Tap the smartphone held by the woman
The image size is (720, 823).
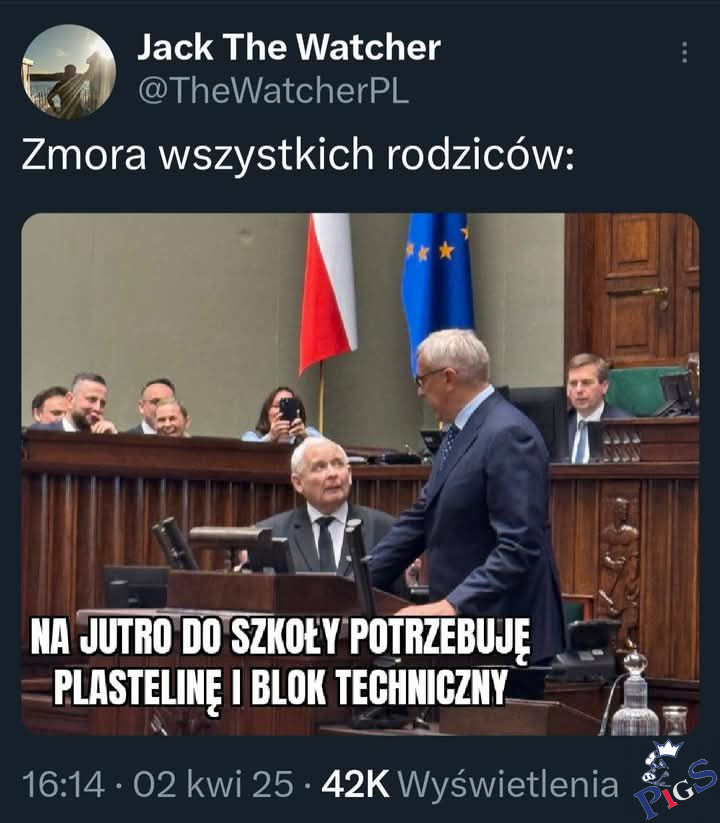tap(289, 409)
